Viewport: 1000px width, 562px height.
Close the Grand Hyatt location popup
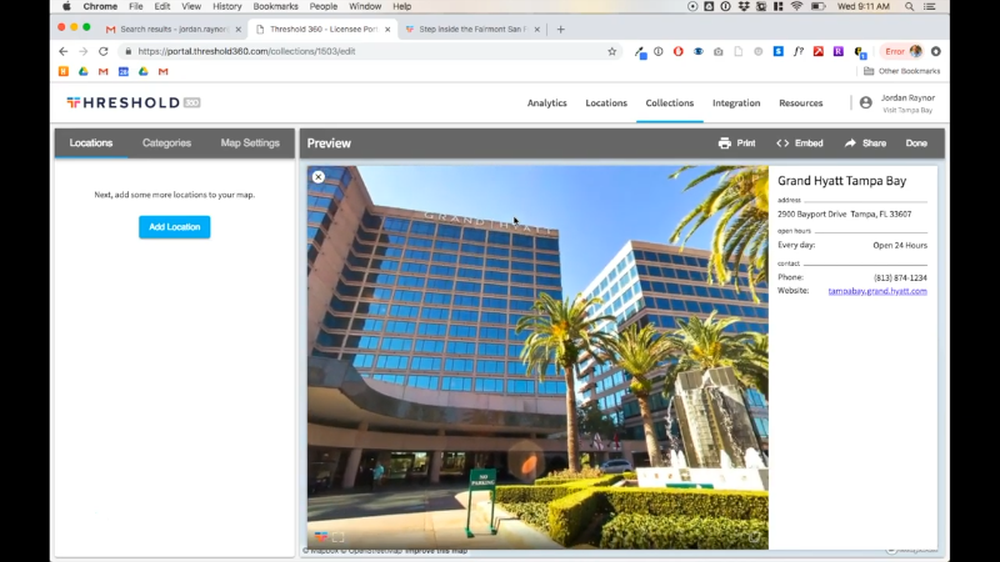318,177
